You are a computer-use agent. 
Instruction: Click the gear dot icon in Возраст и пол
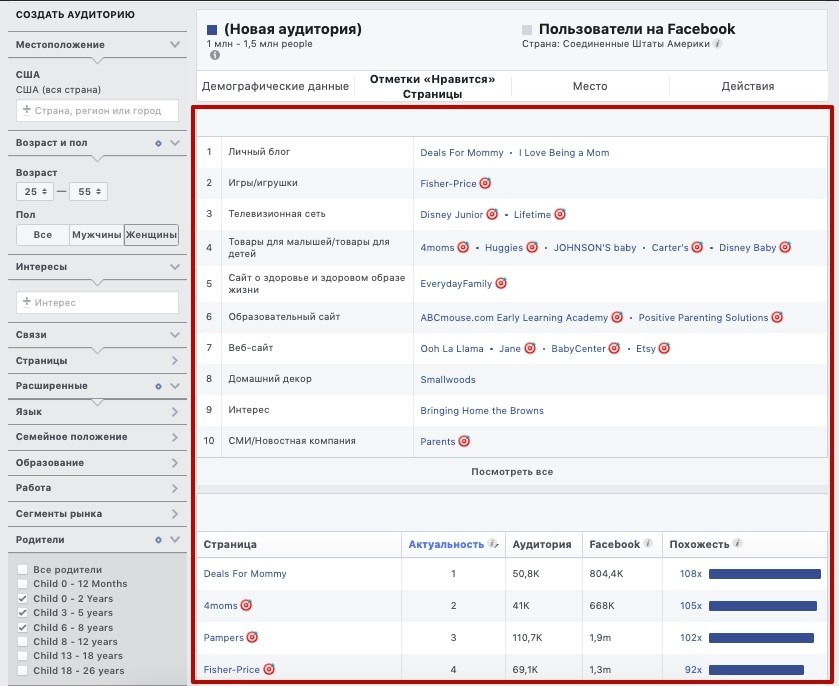(158, 143)
